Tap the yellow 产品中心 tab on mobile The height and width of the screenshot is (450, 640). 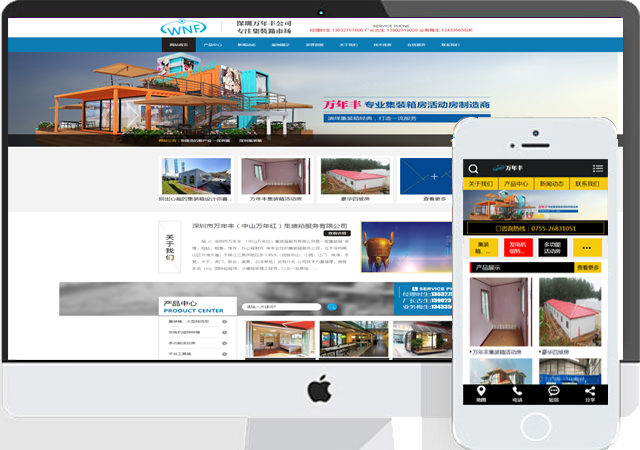(516, 184)
